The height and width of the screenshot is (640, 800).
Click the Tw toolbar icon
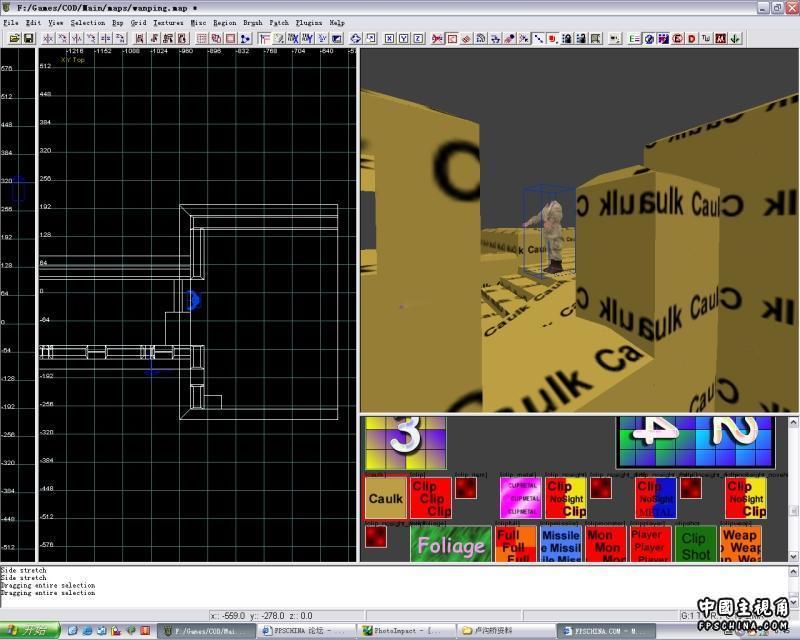point(706,38)
